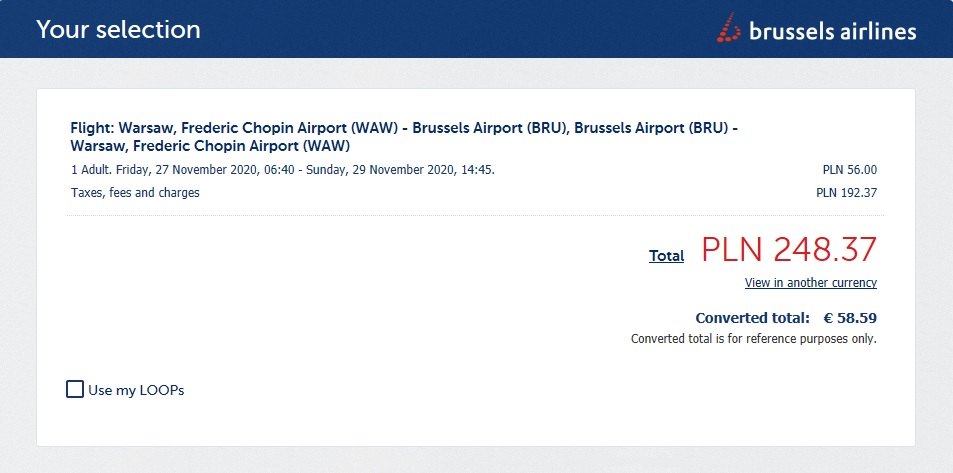
Task: Click the 'Converted total:' label
Action: pos(752,318)
